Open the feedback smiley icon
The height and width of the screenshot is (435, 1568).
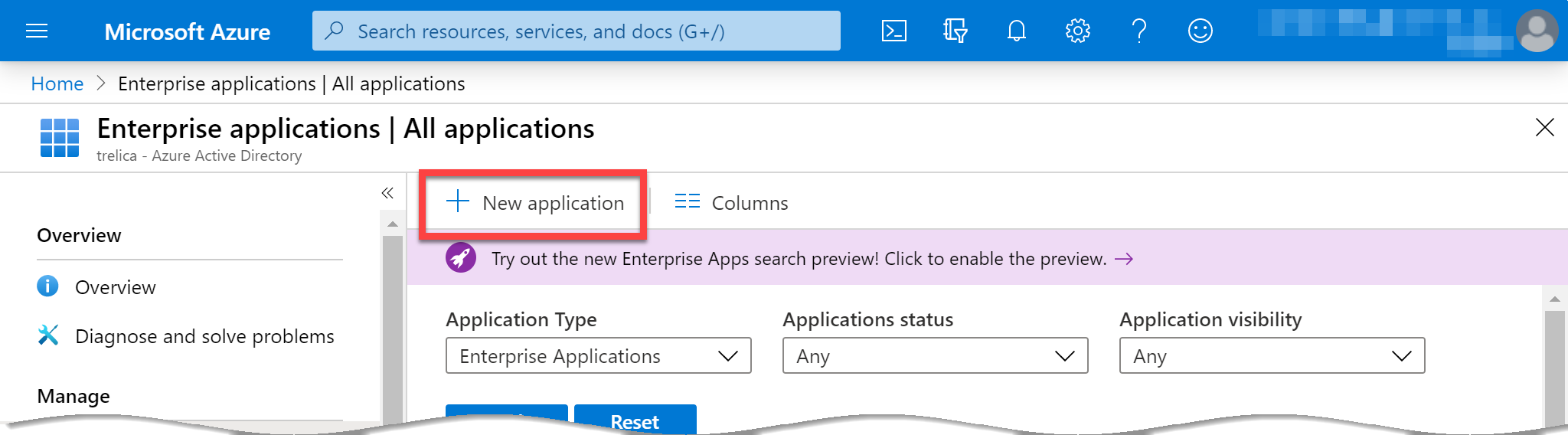1200,31
